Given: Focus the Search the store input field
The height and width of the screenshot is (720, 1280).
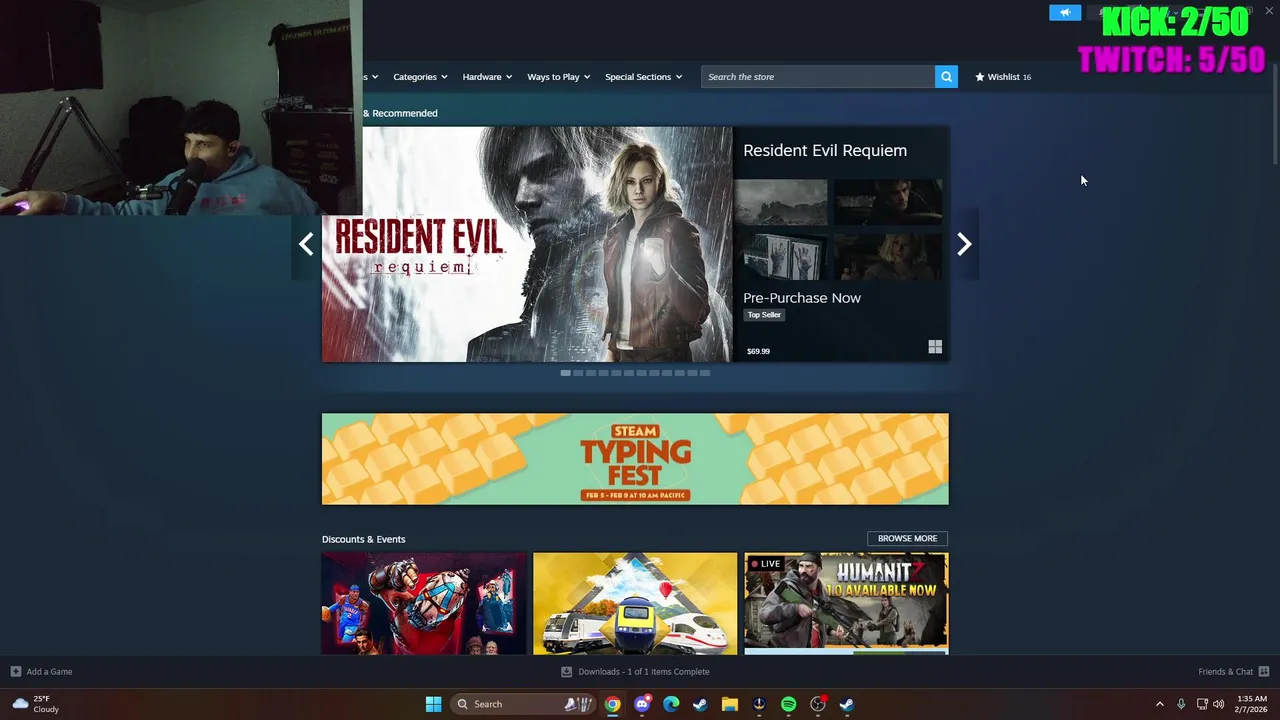Looking at the screenshot, I should click(x=818, y=77).
